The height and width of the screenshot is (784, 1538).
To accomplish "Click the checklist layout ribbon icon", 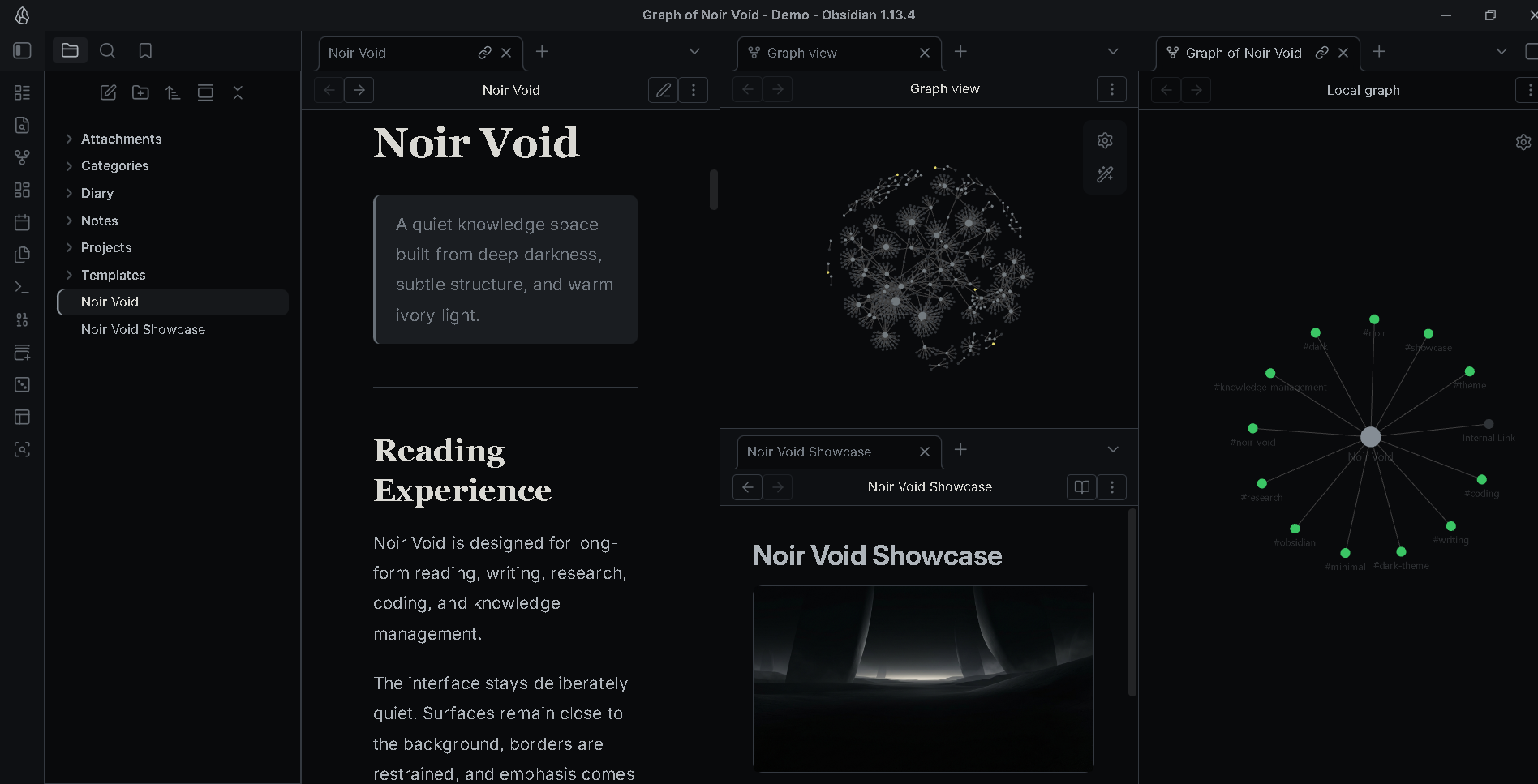I will [22, 92].
